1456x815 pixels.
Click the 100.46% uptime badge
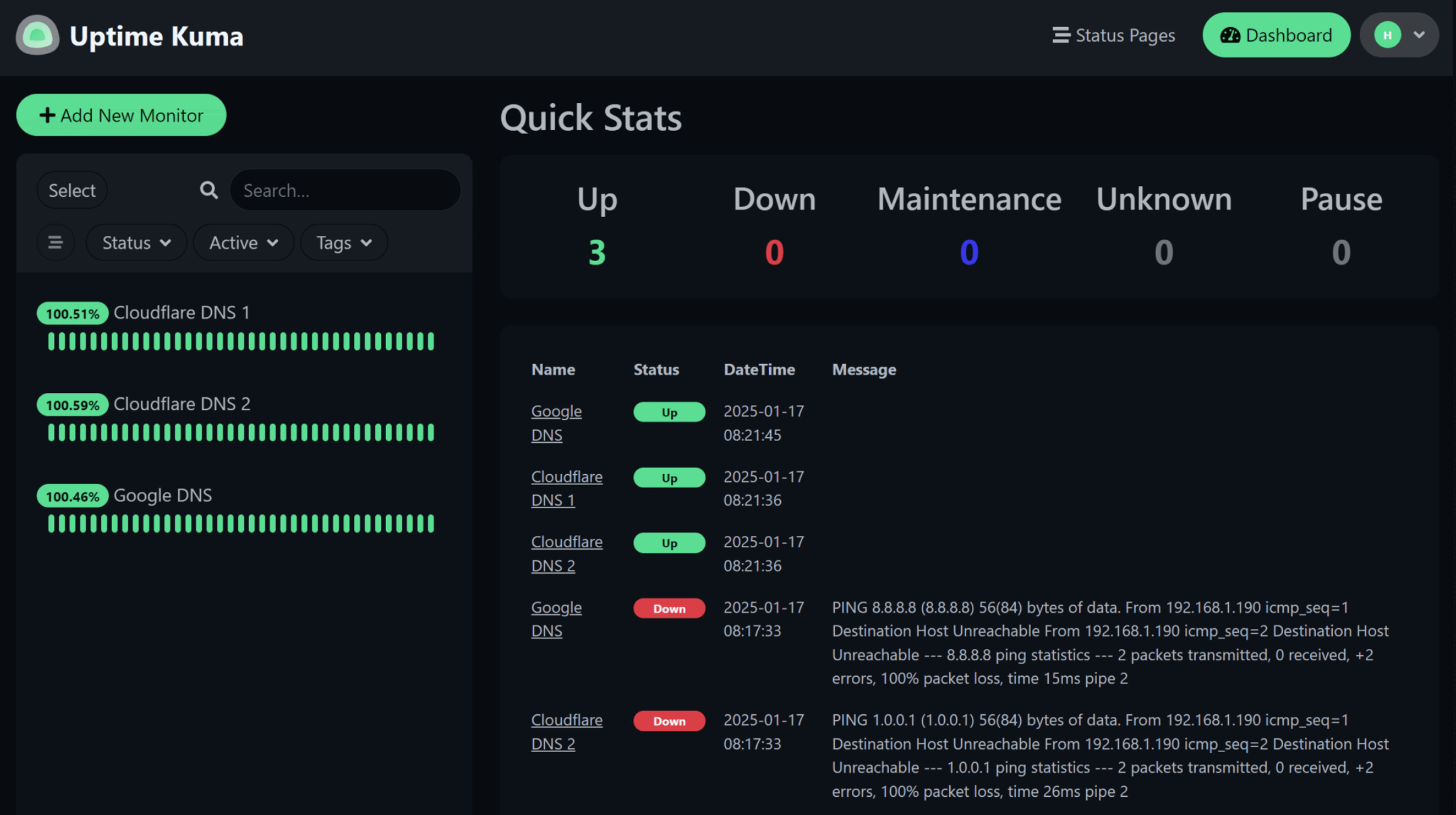click(72, 496)
